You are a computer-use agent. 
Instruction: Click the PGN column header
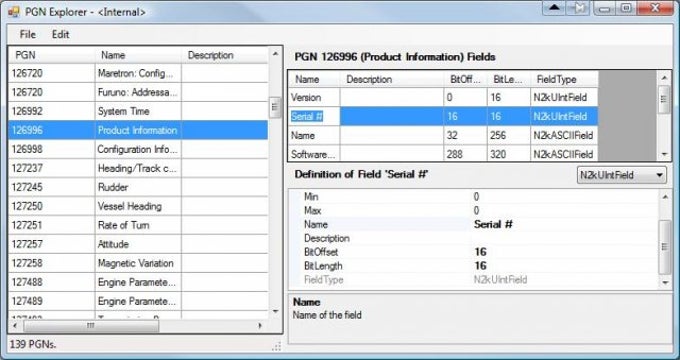click(x=51, y=55)
